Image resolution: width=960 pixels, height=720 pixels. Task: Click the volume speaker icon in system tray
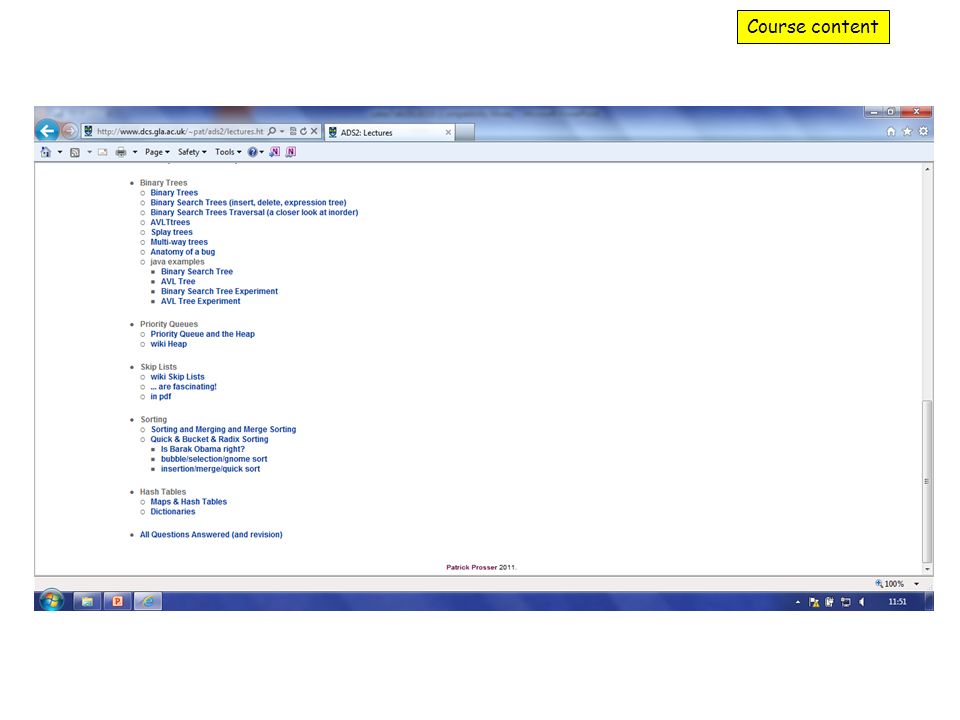[x=861, y=602]
